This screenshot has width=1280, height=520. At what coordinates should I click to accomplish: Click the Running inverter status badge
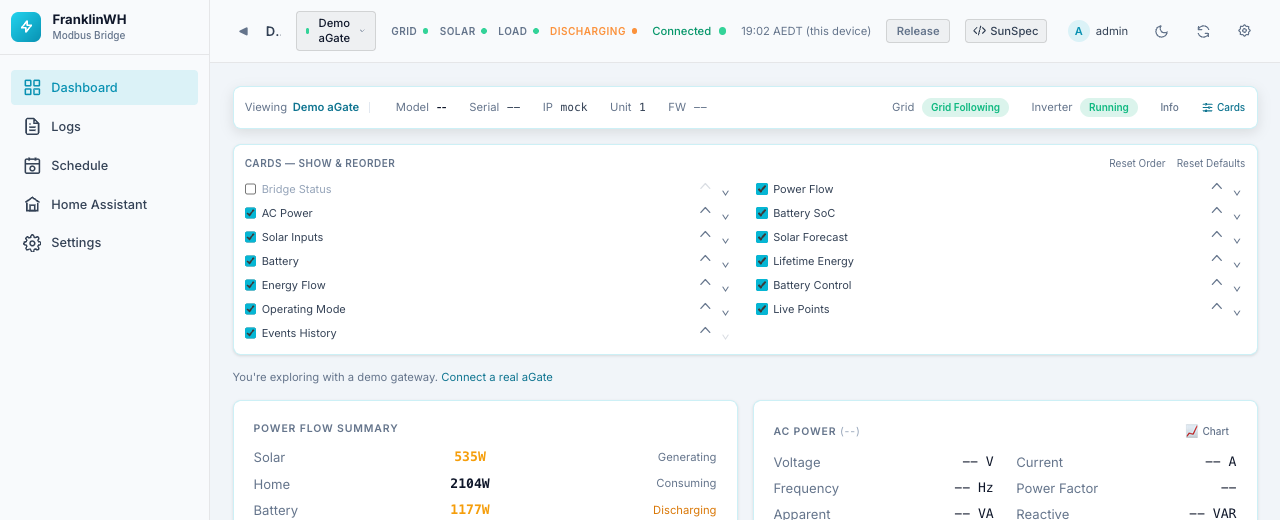1108,107
